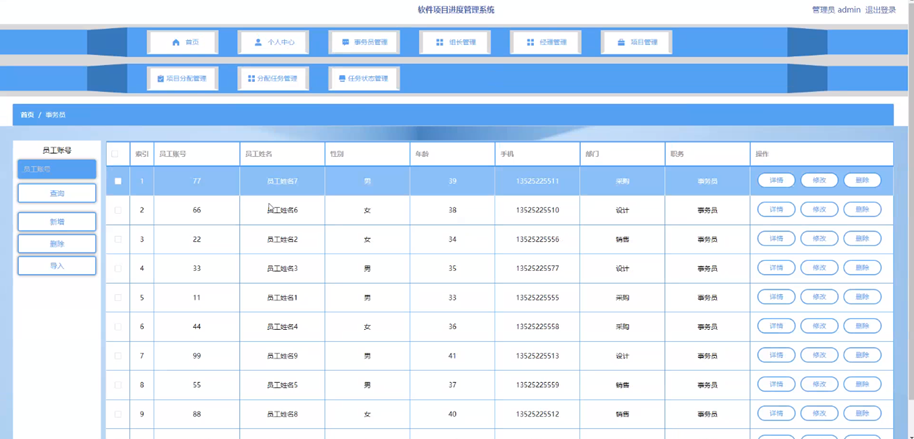914x439 pixels.
Task: Click the 新增 add button
Action: (57, 222)
